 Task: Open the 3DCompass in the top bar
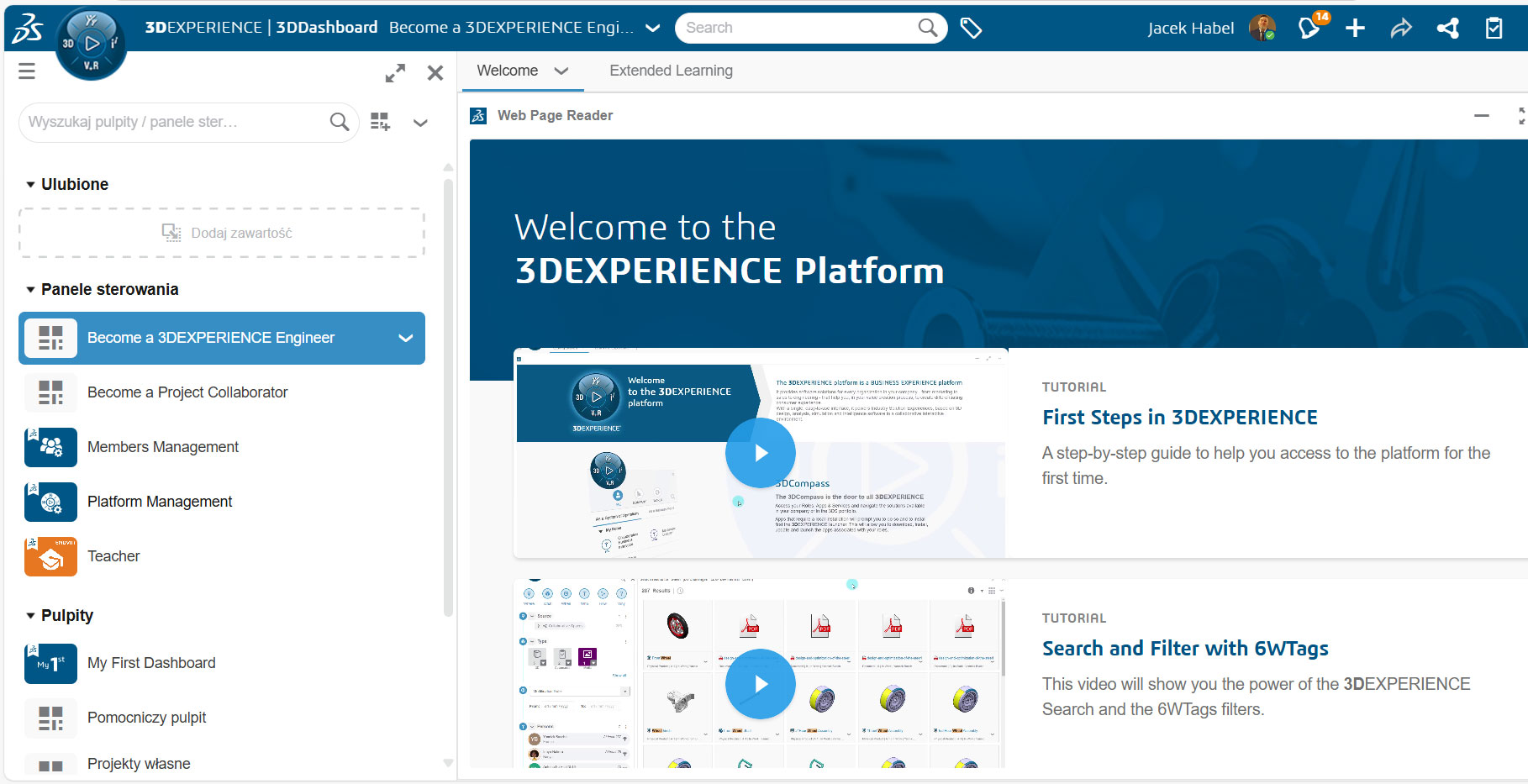coord(91,44)
